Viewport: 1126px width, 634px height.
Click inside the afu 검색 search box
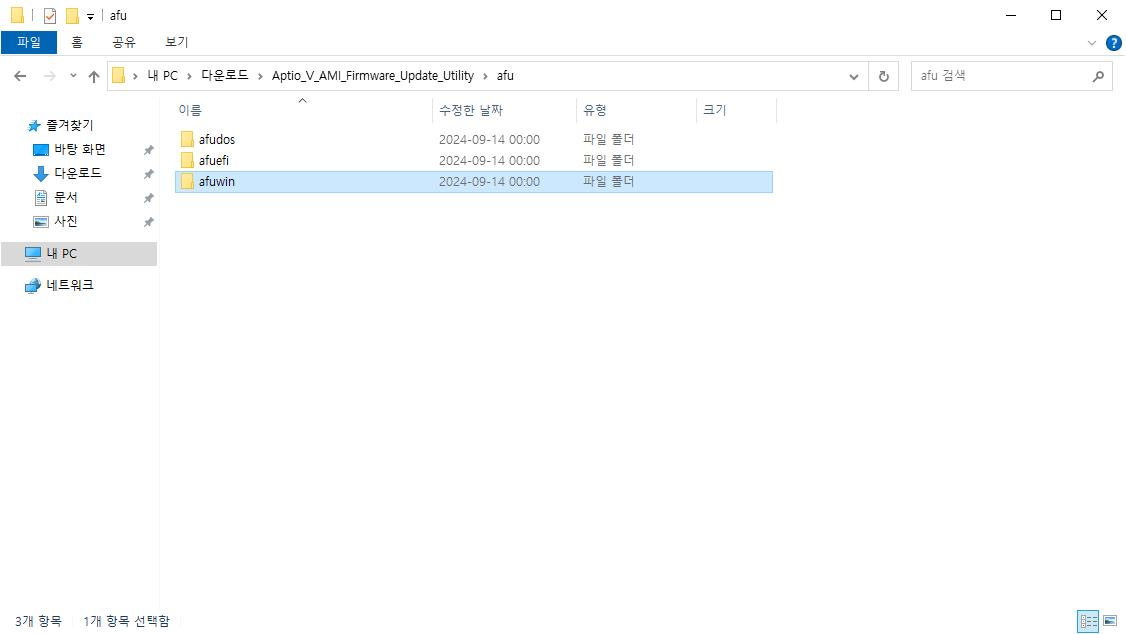(x=1000, y=75)
